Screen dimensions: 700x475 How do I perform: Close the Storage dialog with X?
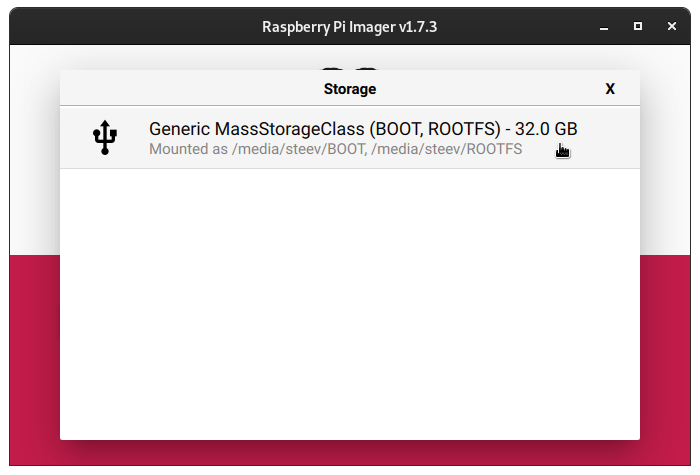(x=610, y=89)
